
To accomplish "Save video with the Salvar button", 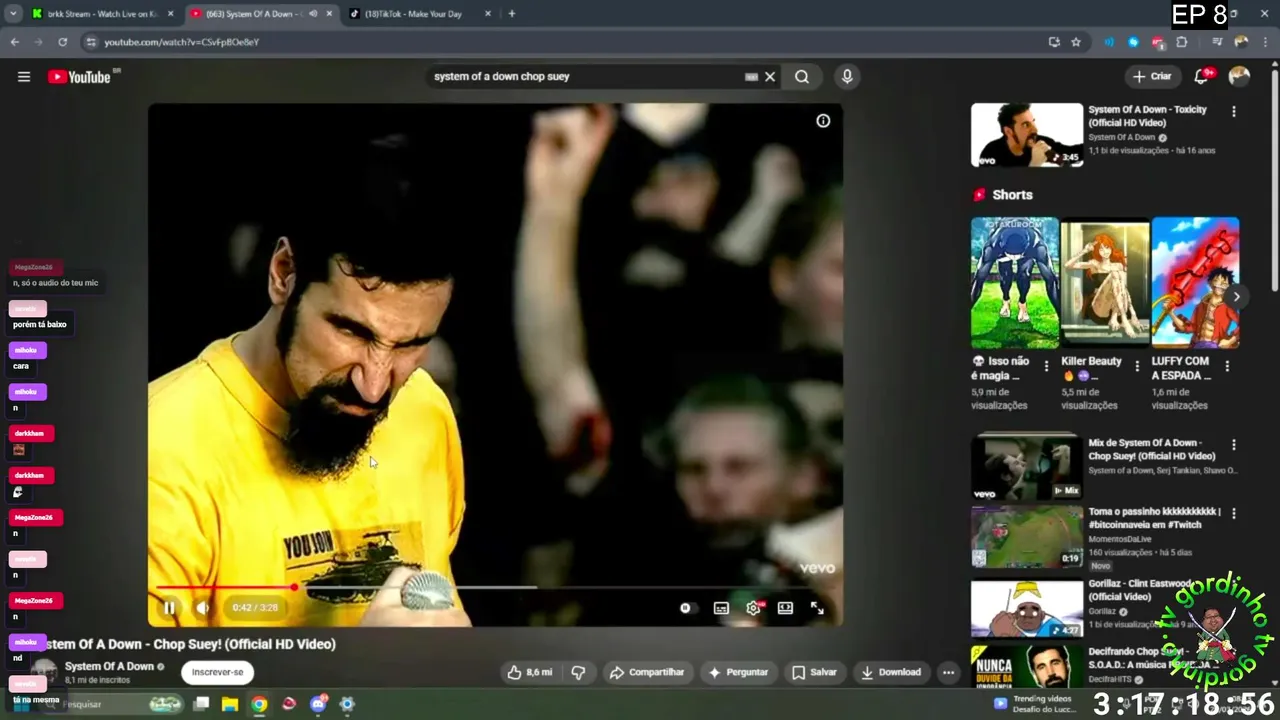I will [814, 672].
